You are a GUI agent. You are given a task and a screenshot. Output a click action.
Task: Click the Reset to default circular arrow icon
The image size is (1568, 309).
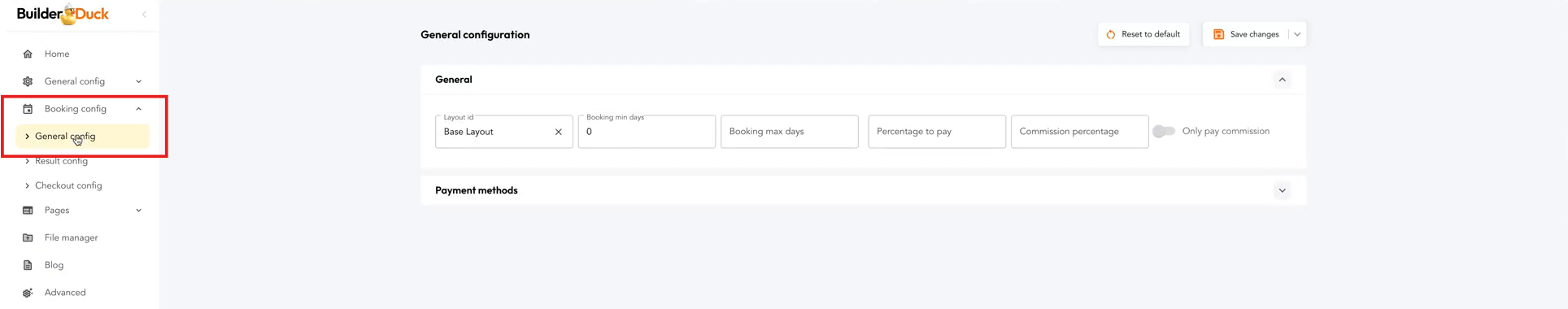(x=1111, y=34)
